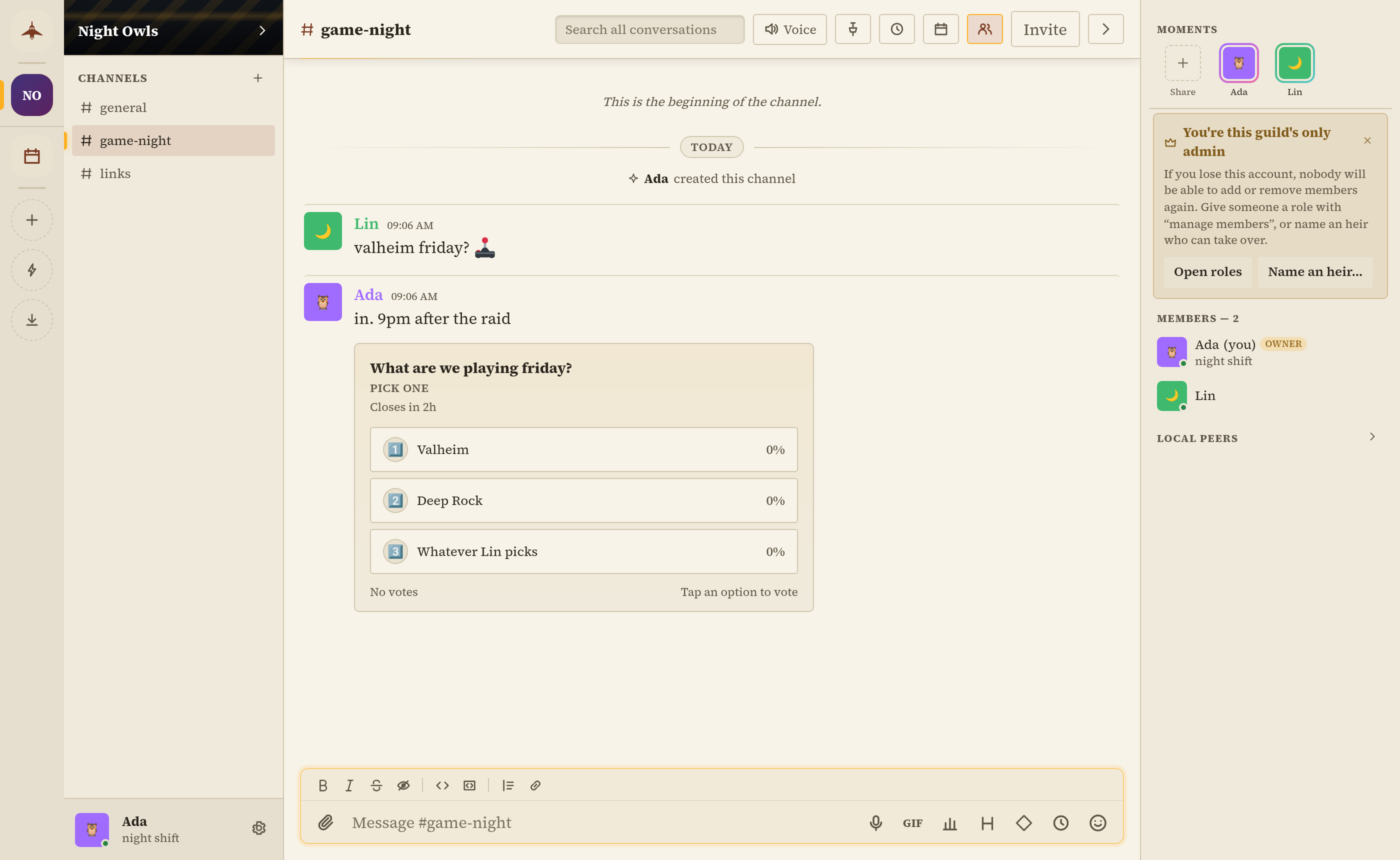1400x860 pixels.
Task: Apply italic formatting
Action: pyautogui.click(x=349, y=785)
